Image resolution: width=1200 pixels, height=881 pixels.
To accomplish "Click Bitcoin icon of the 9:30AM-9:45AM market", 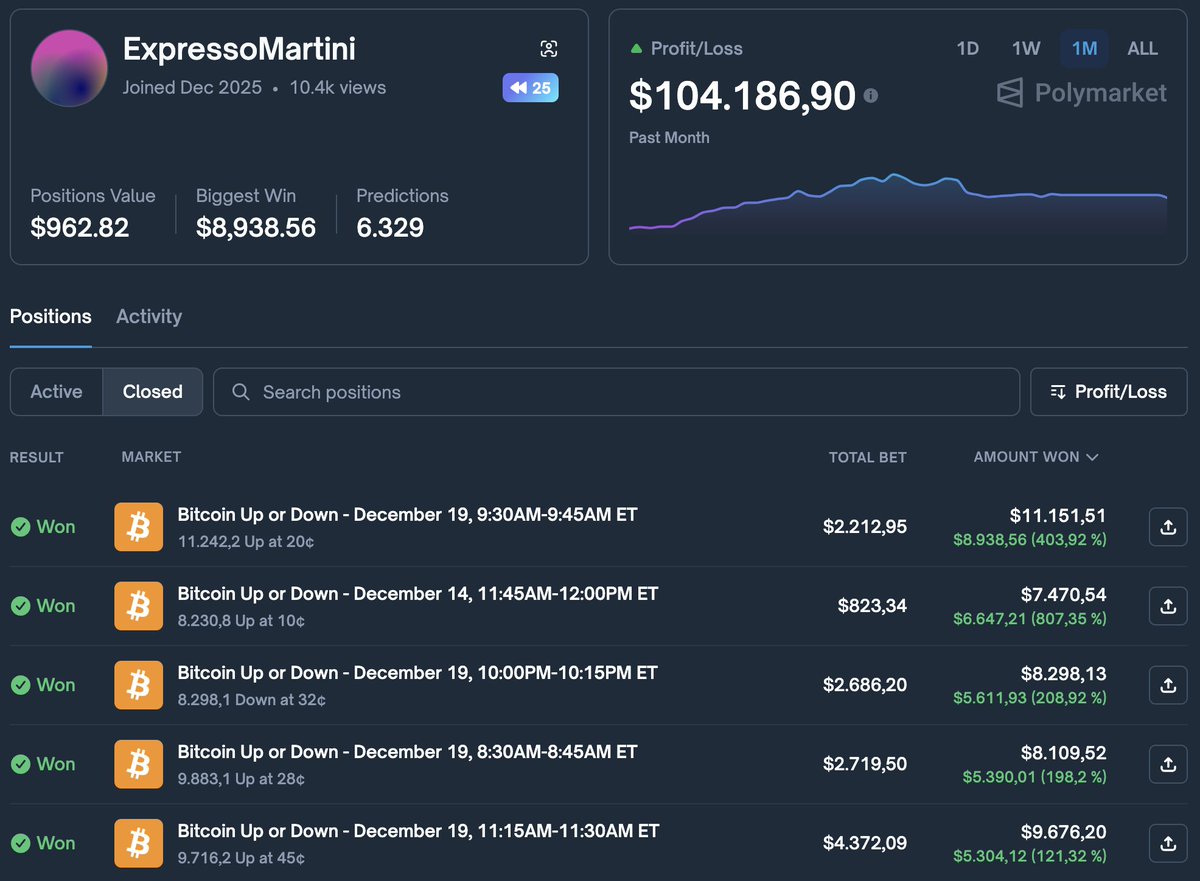I will pos(138,527).
